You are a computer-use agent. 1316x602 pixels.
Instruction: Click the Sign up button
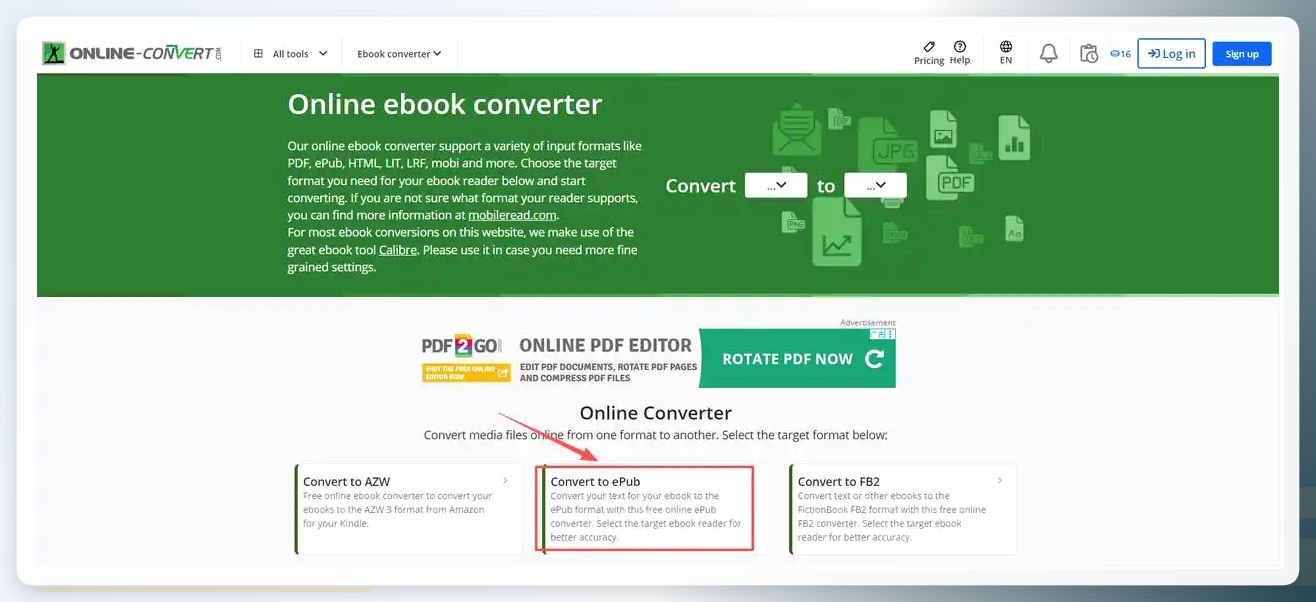pos(1242,54)
